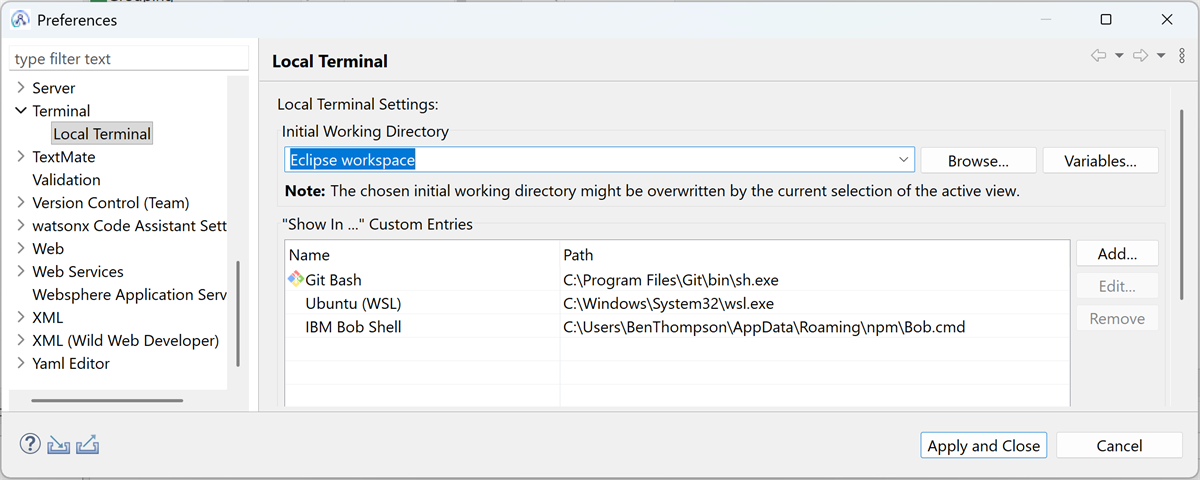This screenshot has width=1200, height=480.
Task: Click Apply and Close
Action: (x=983, y=446)
